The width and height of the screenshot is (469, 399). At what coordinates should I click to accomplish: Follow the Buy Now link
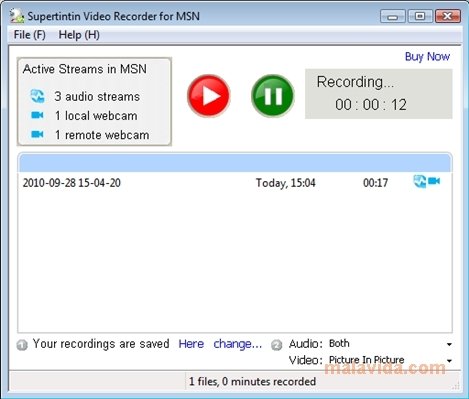[x=427, y=56]
